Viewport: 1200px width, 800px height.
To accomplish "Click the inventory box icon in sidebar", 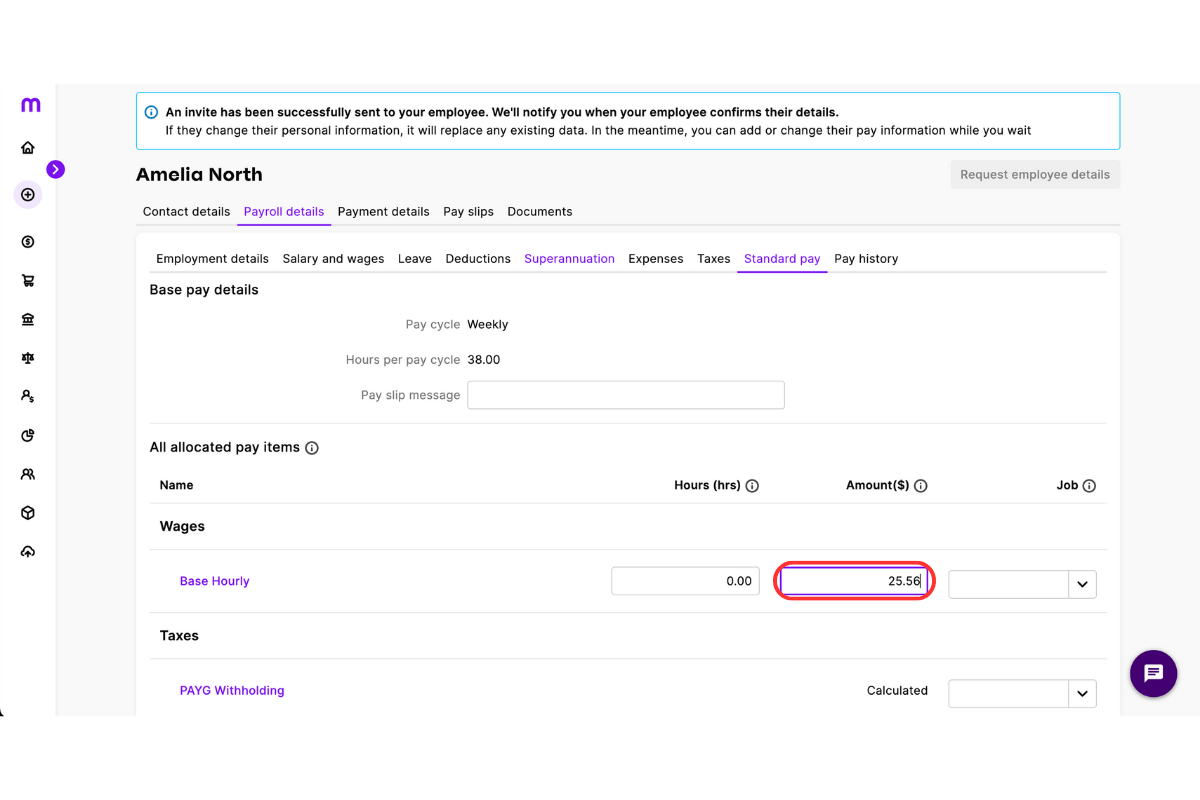I will pyautogui.click(x=28, y=512).
